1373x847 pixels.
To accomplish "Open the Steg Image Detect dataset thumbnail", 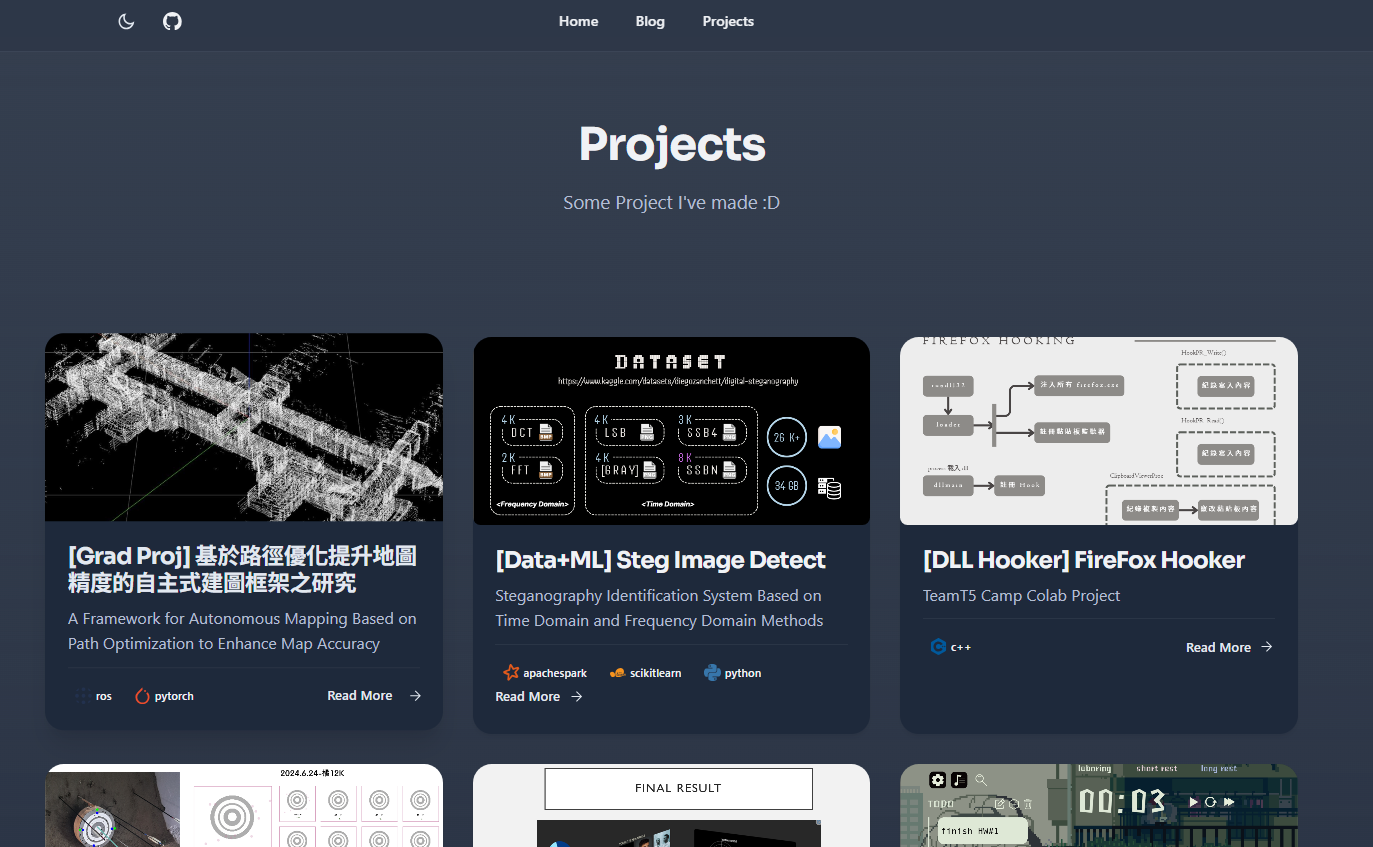I will (x=671, y=430).
